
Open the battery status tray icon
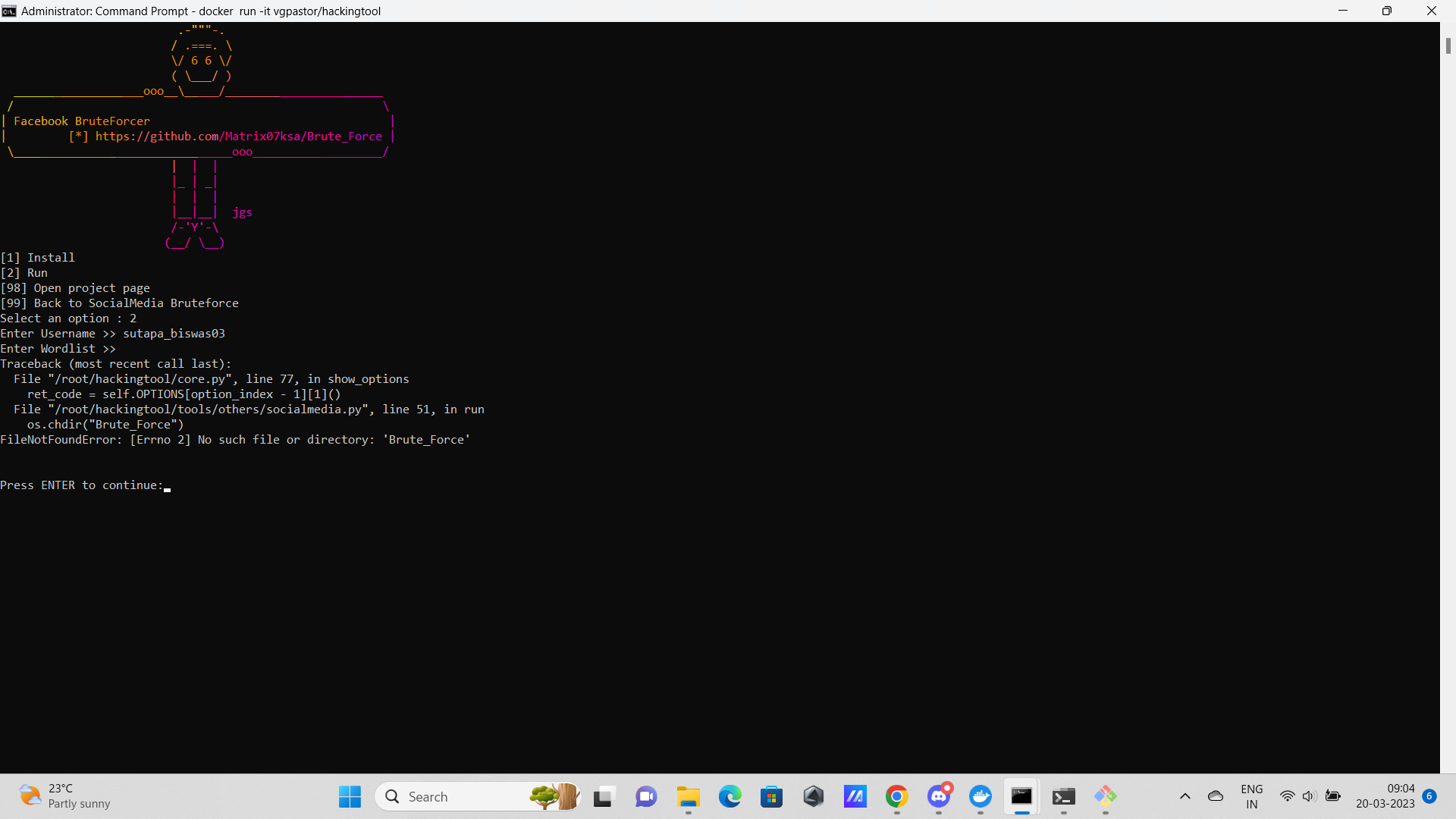click(x=1333, y=796)
